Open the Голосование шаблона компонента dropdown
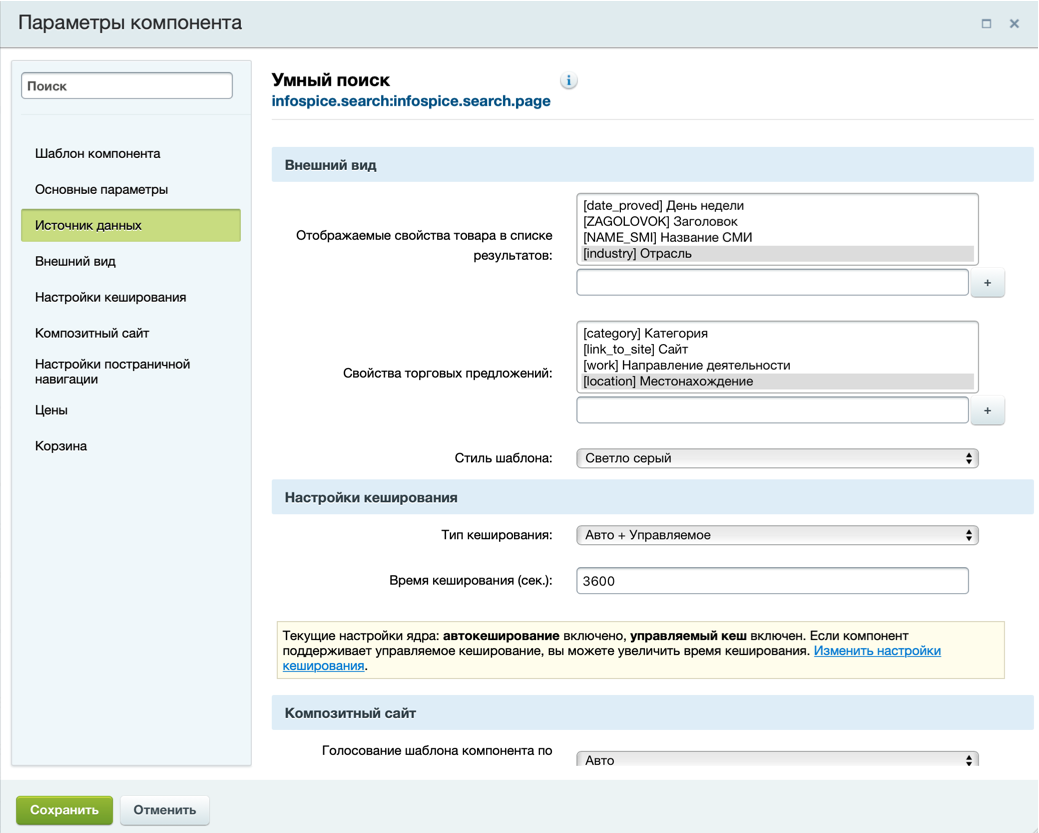The width and height of the screenshot is (1039, 833). [x=777, y=760]
